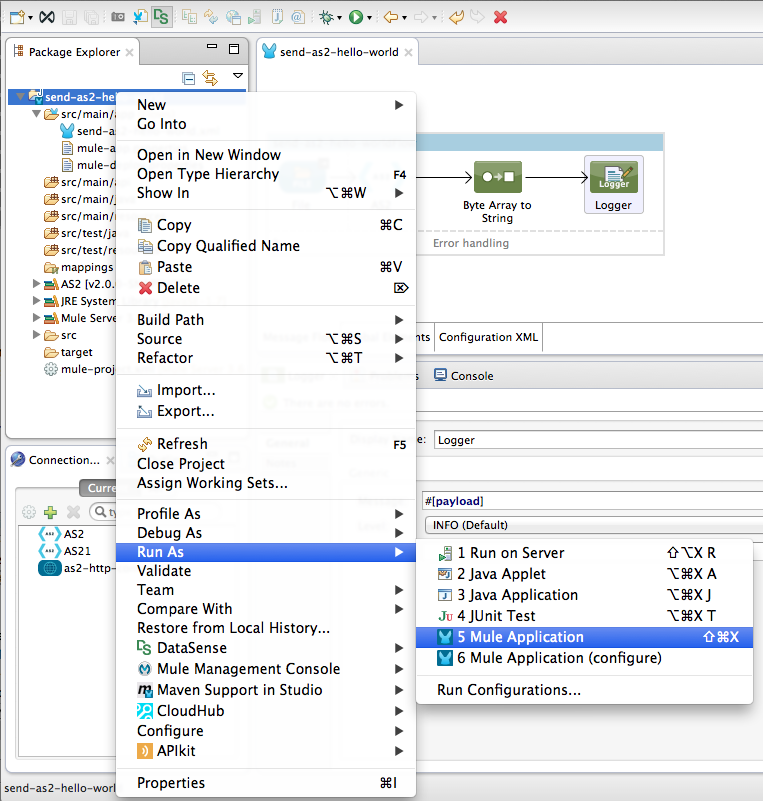763x801 pixels.
Task: Switch to the Configuration XML tab
Action: [x=489, y=337]
